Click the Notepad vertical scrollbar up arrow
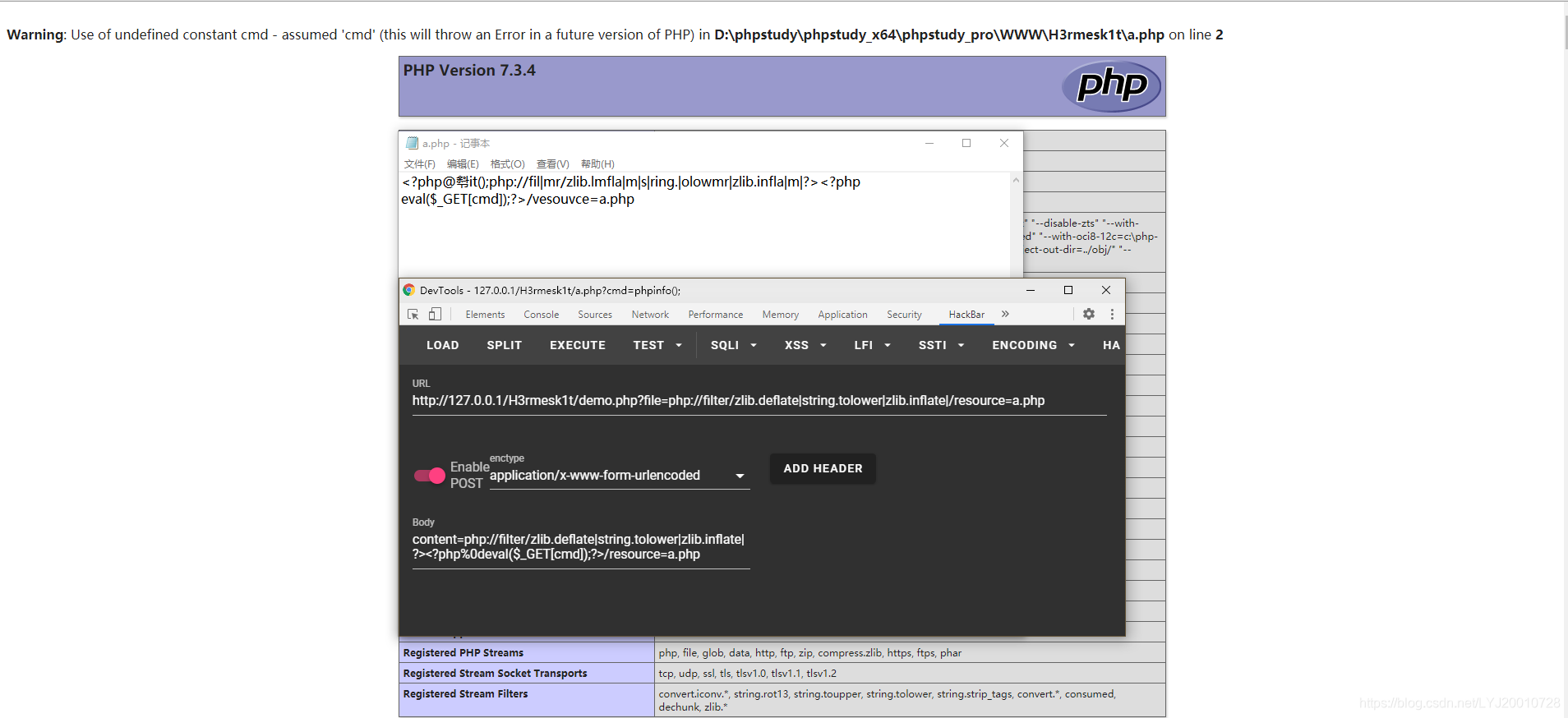Image resolution: width=1568 pixels, height=718 pixels. click(1016, 180)
